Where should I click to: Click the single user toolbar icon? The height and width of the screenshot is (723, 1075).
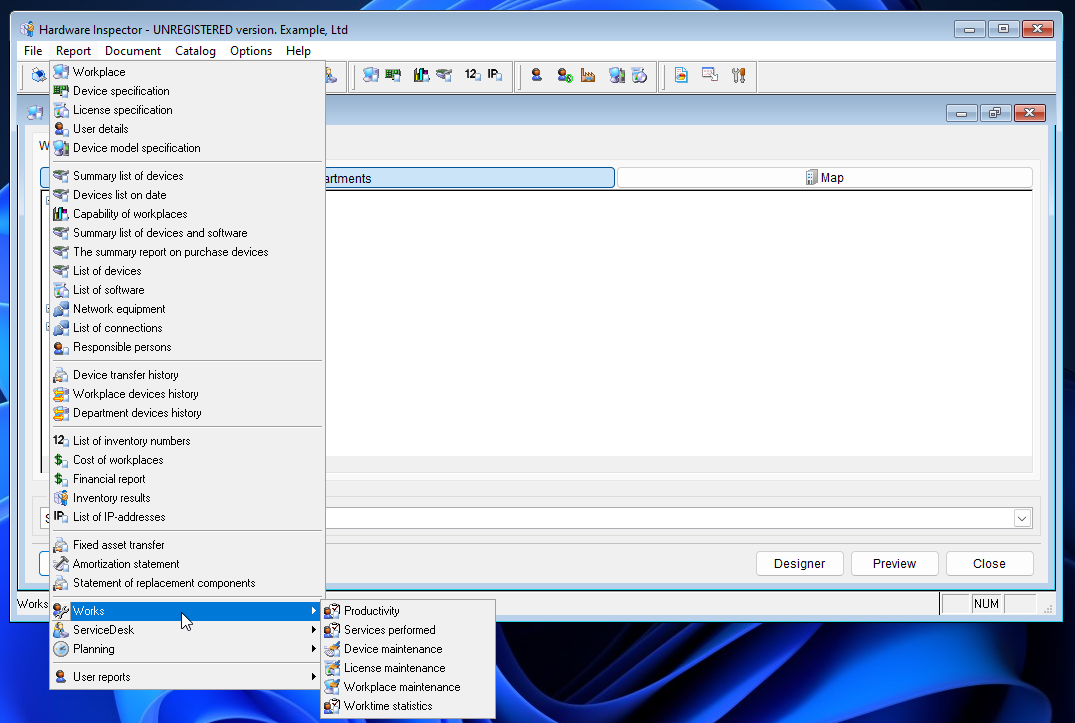coord(537,75)
